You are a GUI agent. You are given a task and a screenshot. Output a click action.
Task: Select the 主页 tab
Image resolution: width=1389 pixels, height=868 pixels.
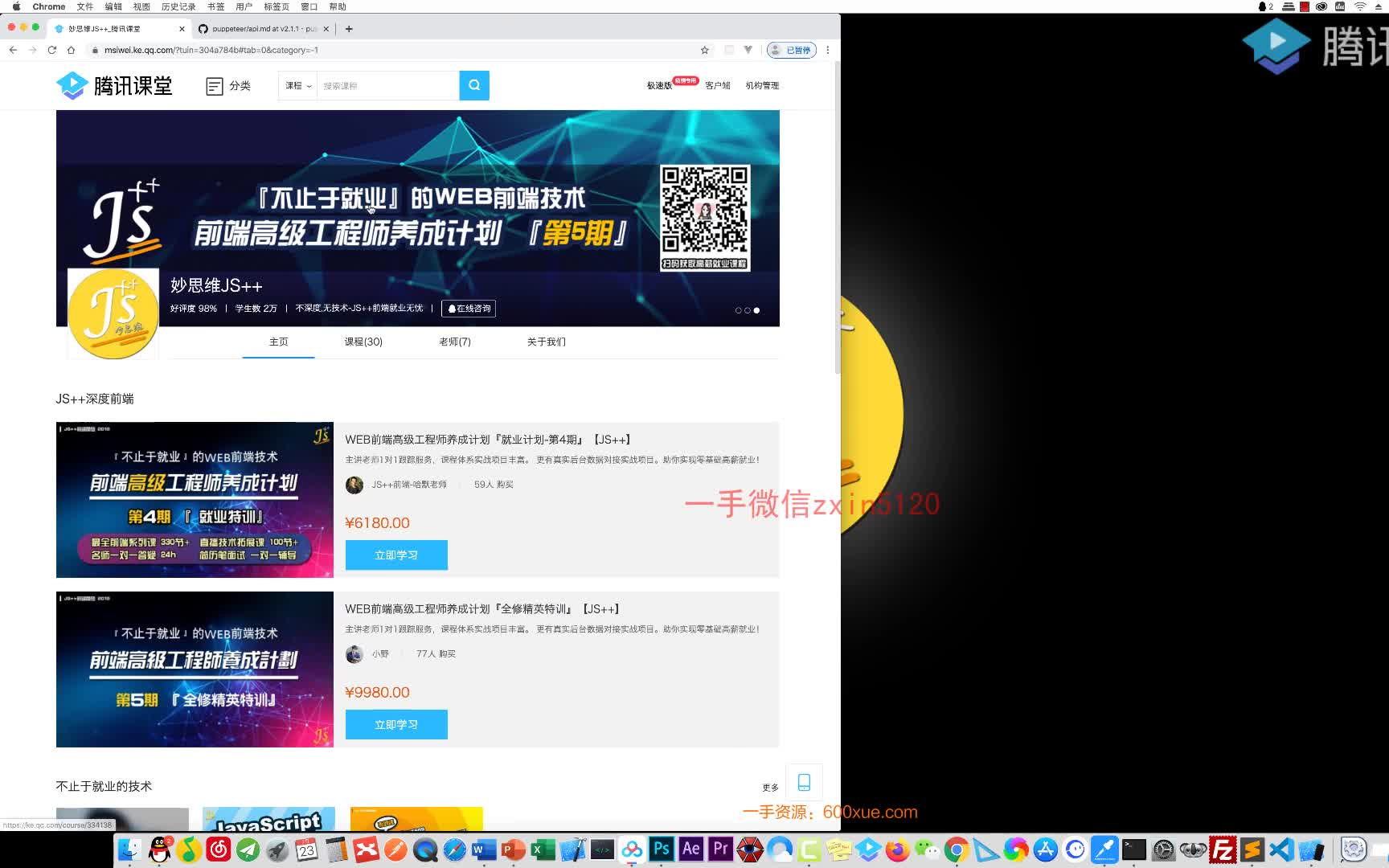click(278, 342)
